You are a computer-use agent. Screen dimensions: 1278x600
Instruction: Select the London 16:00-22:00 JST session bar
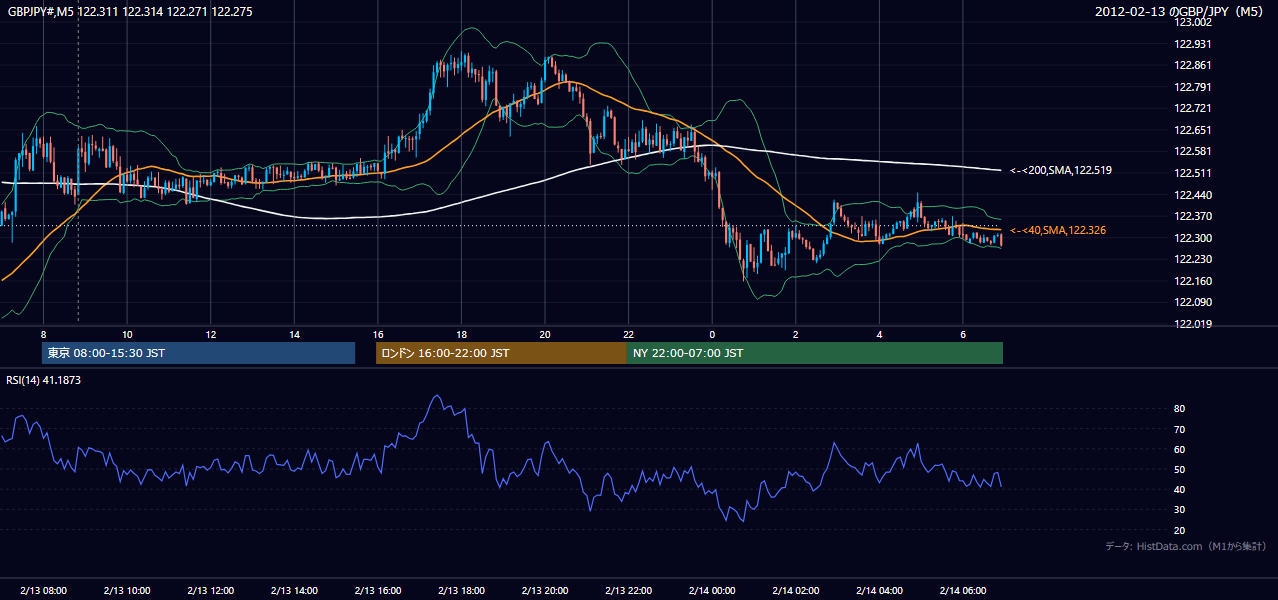pos(501,353)
